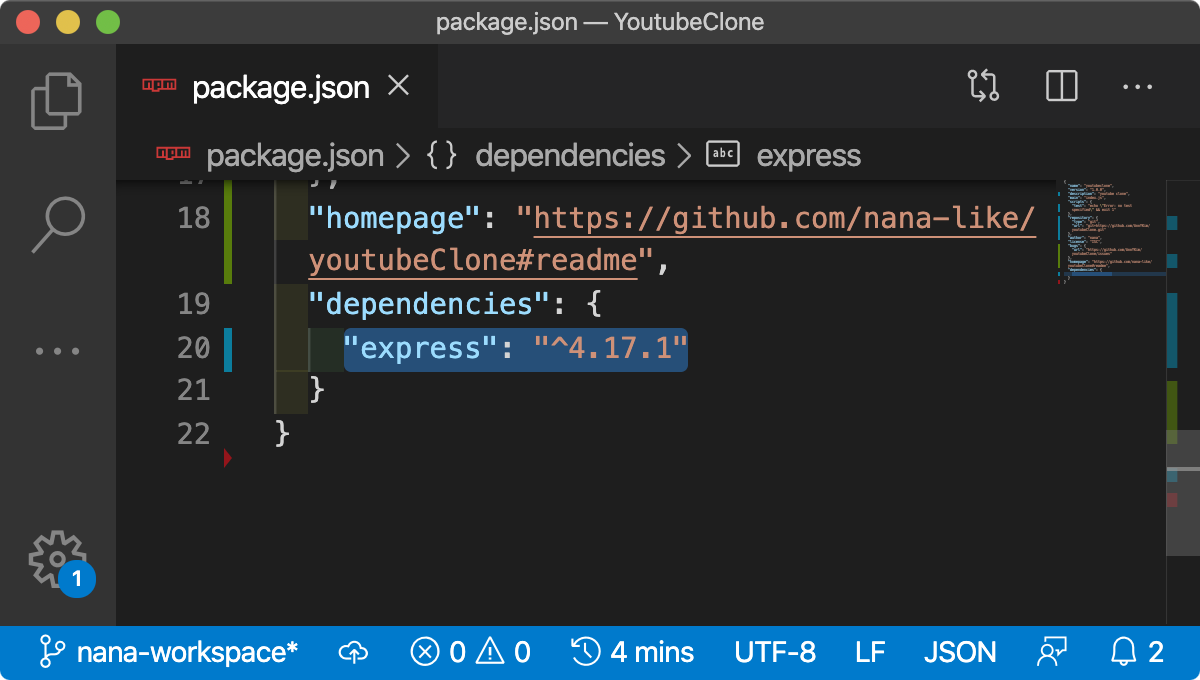Open editor More Actions menu
The image size is (1200, 680).
tap(1138, 87)
